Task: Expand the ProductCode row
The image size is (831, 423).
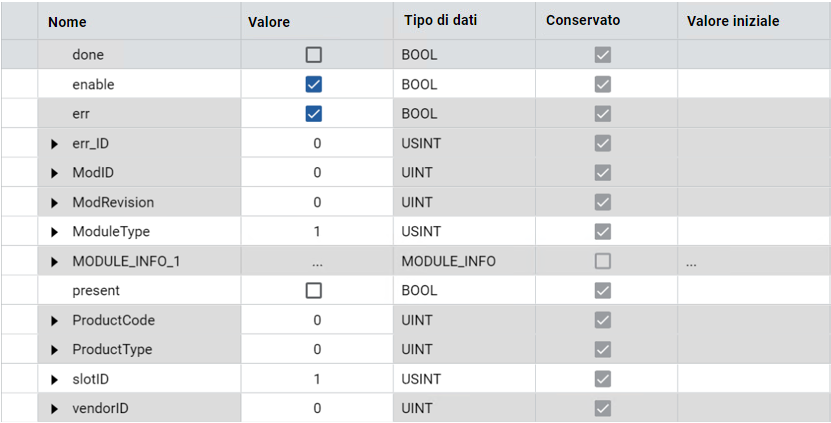Action: [x=54, y=321]
